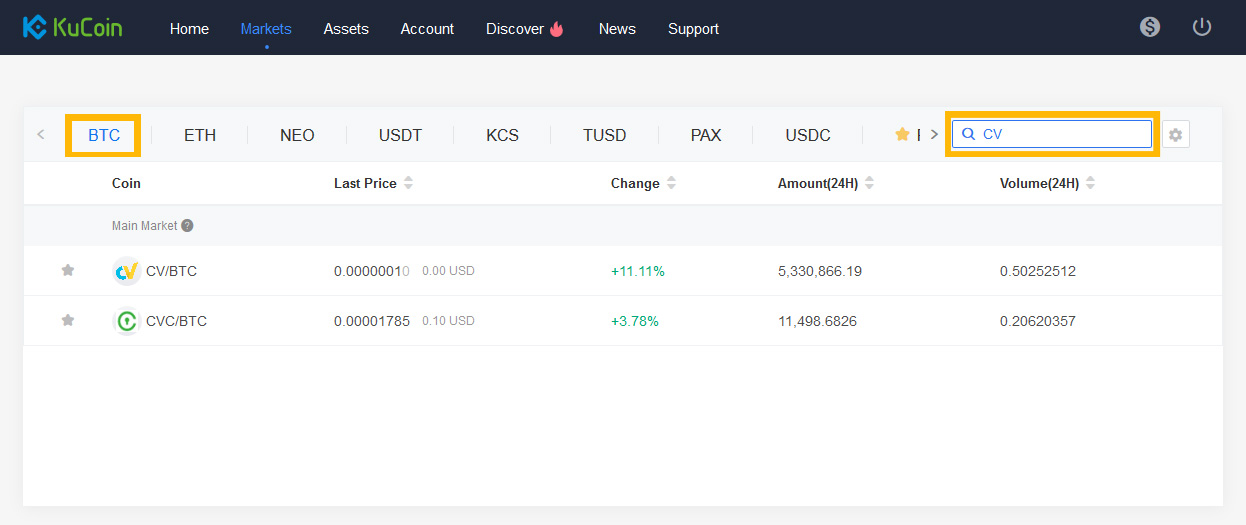This screenshot has width=1246, height=525.
Task: Click the Main Market help icon
Action: click(187, 226)
